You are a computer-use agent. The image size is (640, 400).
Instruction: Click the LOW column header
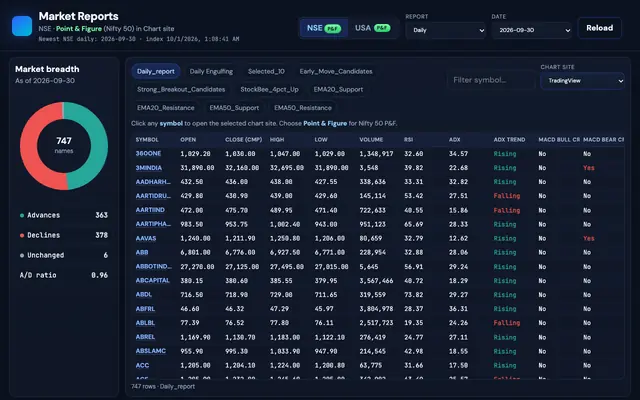(321, 140)
